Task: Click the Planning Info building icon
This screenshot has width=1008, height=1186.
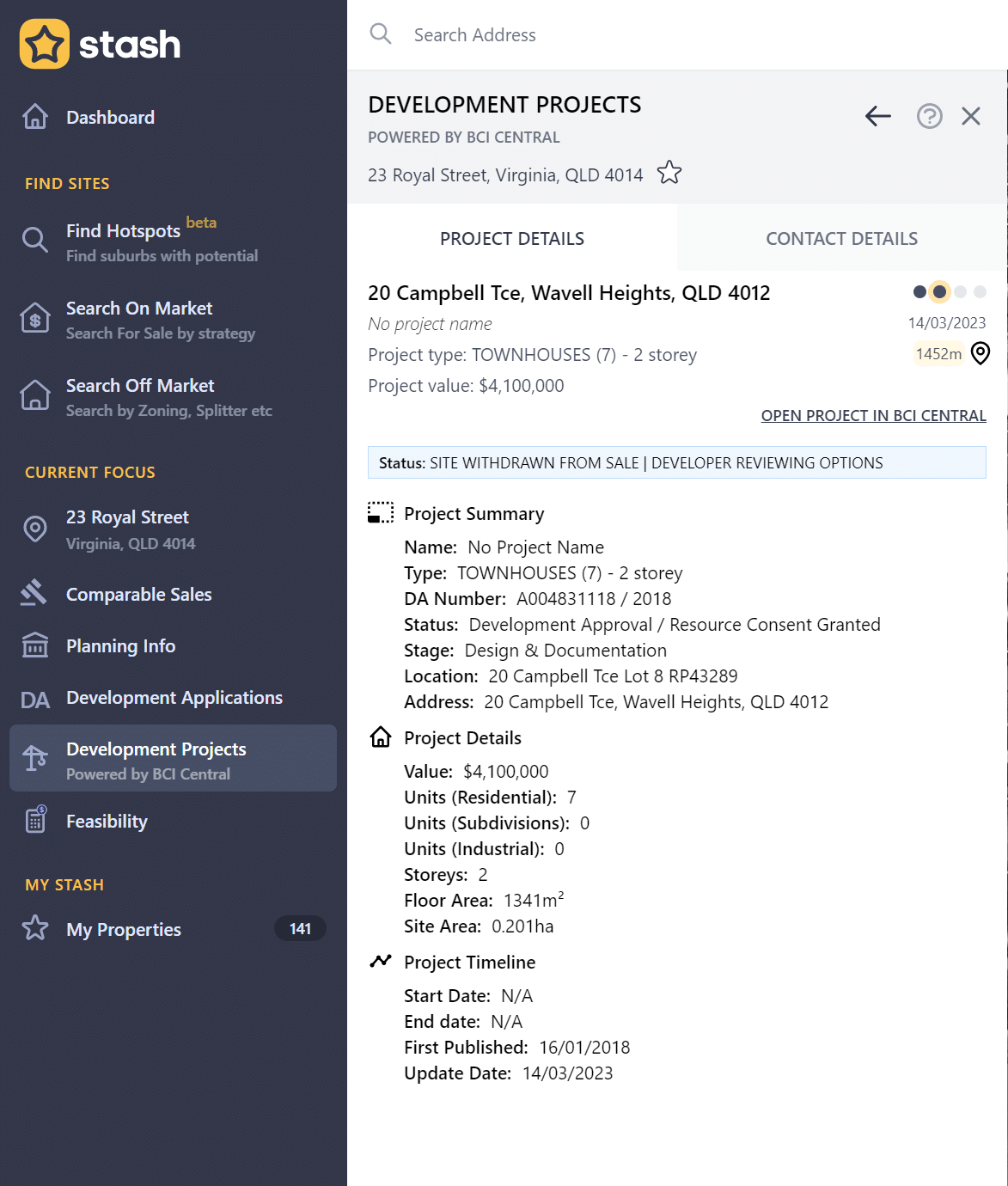Action: click(x=35, y=645)
